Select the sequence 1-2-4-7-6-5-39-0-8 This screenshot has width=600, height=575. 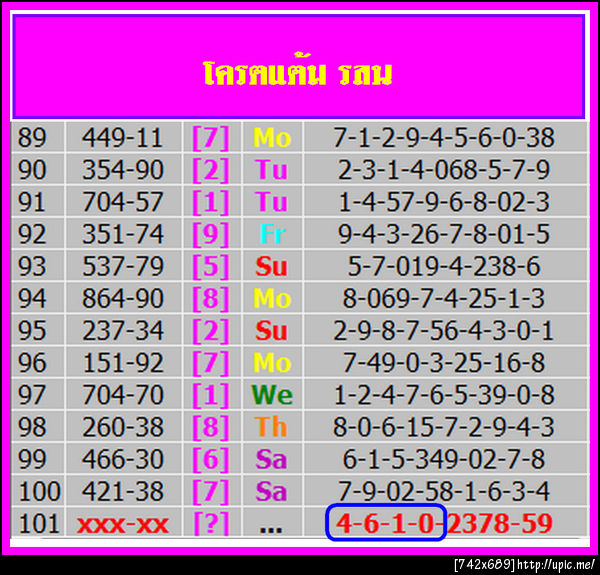coord(444,394)
